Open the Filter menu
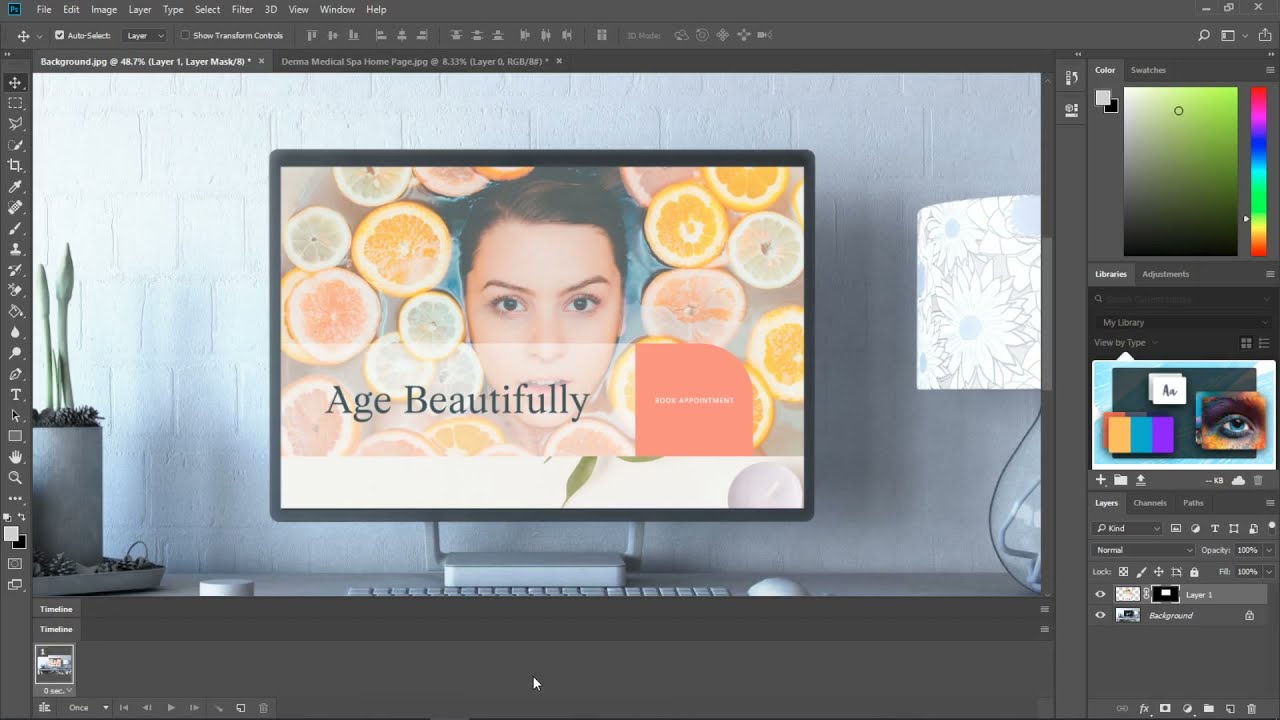1280x720 pixels. (x=242, y=9)
